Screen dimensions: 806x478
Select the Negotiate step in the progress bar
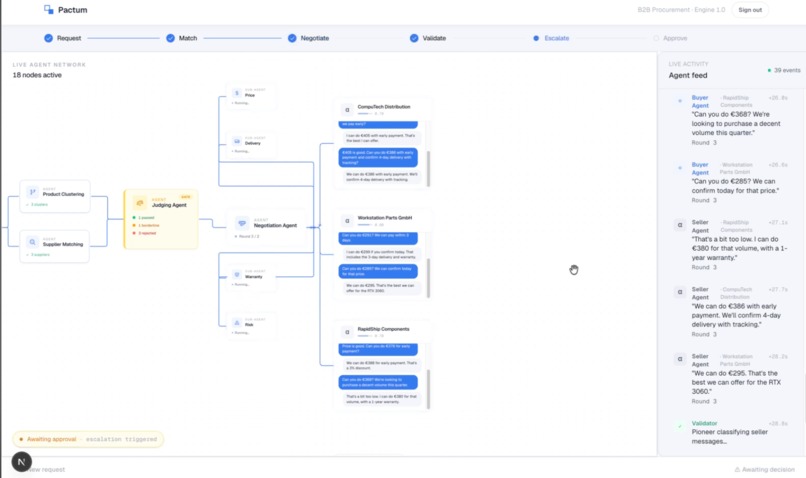308,38
